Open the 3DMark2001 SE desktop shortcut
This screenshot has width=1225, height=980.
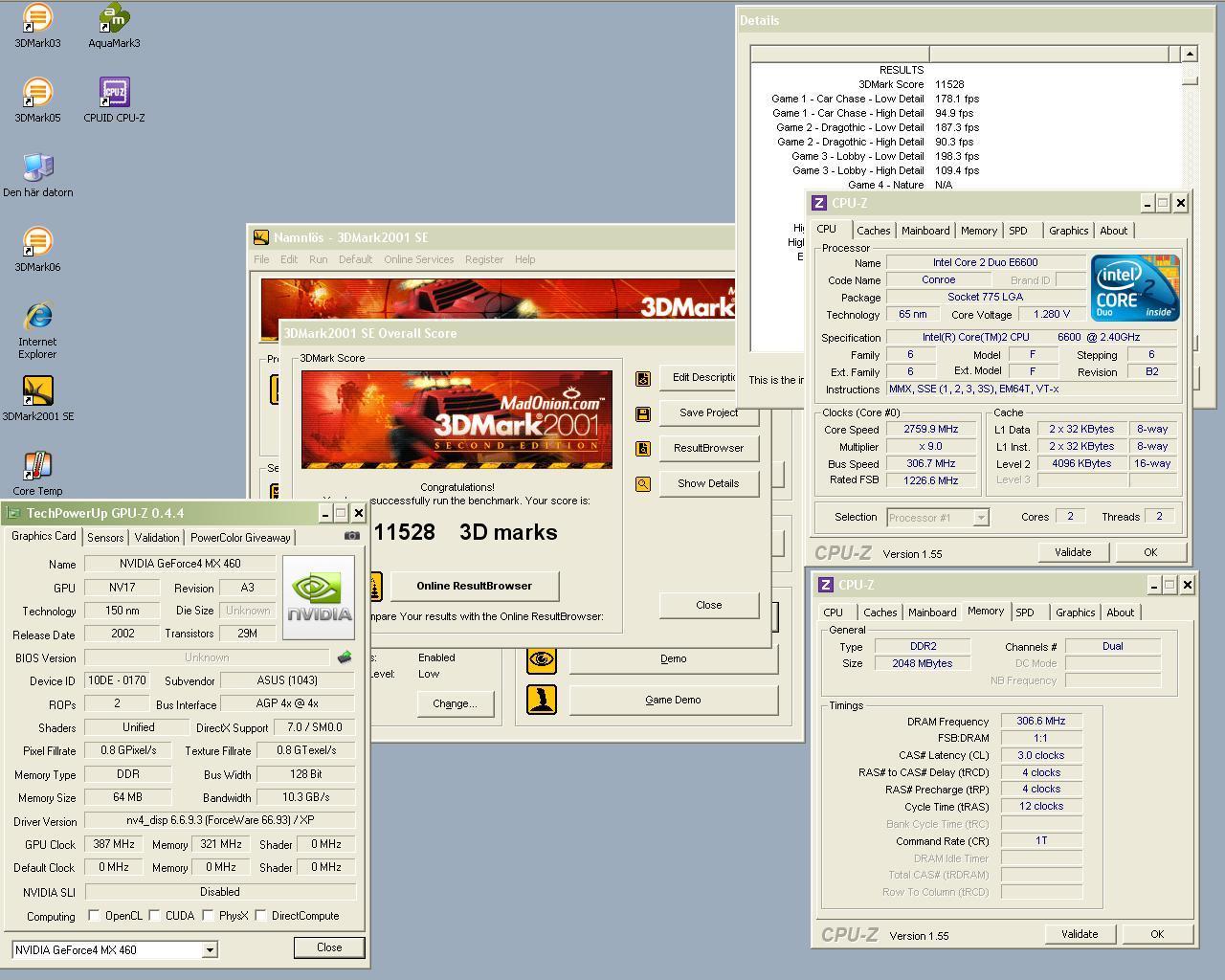(37, 399)
